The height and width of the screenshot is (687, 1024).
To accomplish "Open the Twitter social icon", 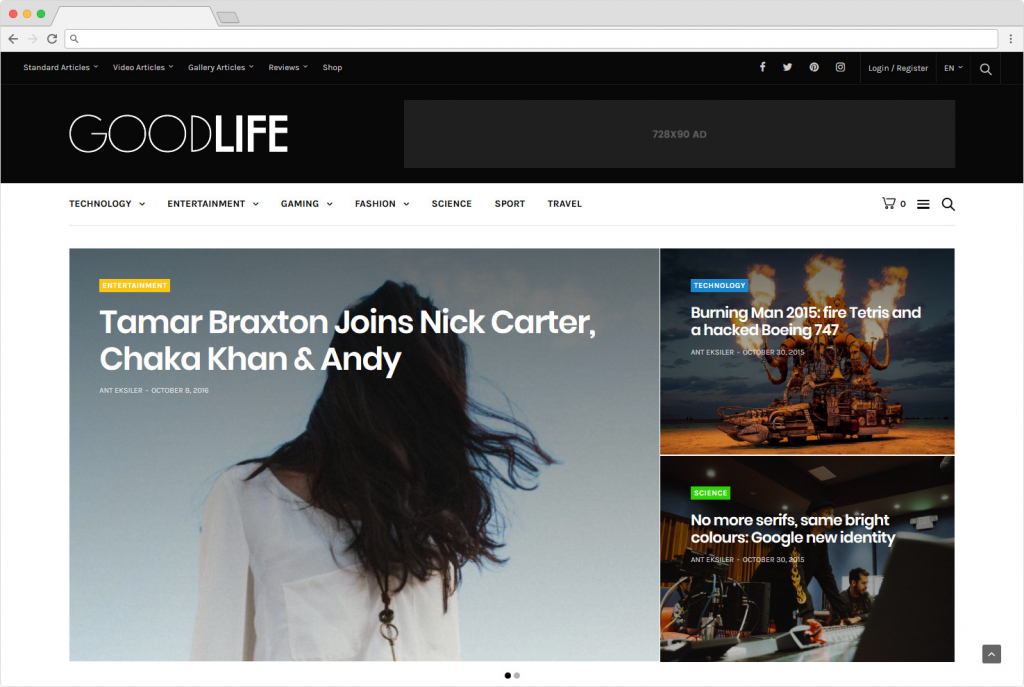I will tap(788, 67).
